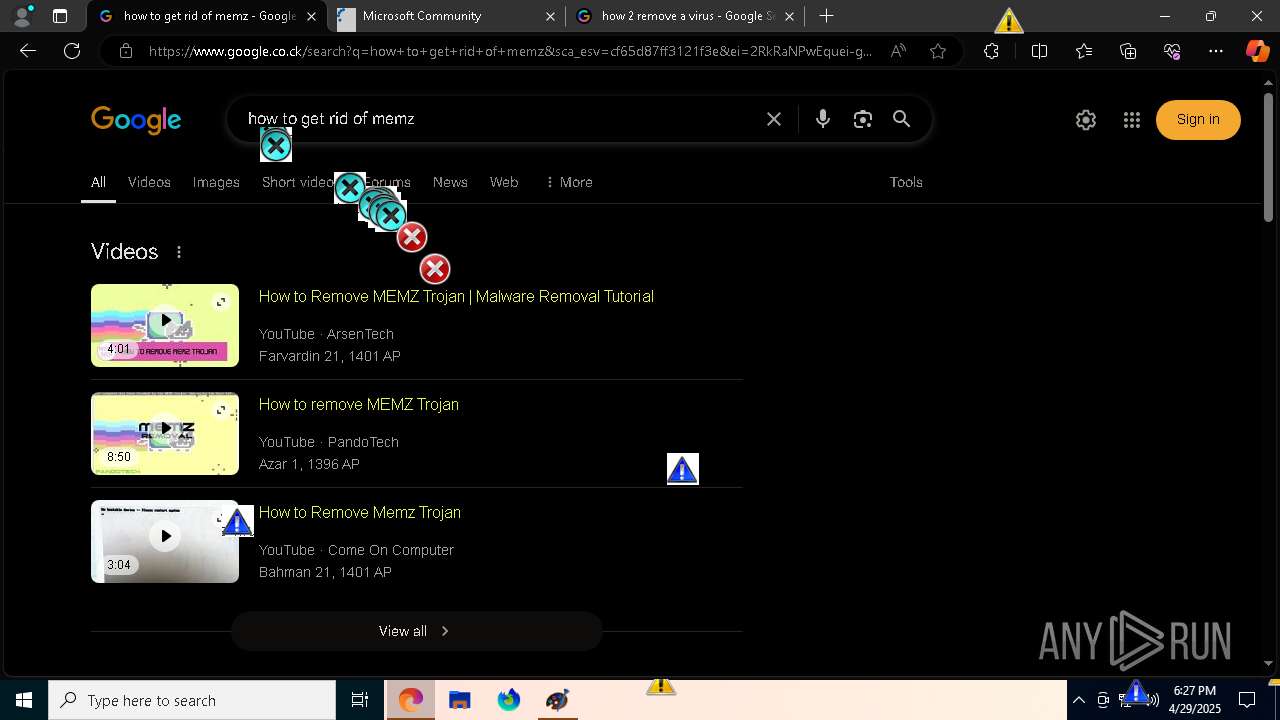
Task: Expand the More search filters
Action: coord(569,182)
